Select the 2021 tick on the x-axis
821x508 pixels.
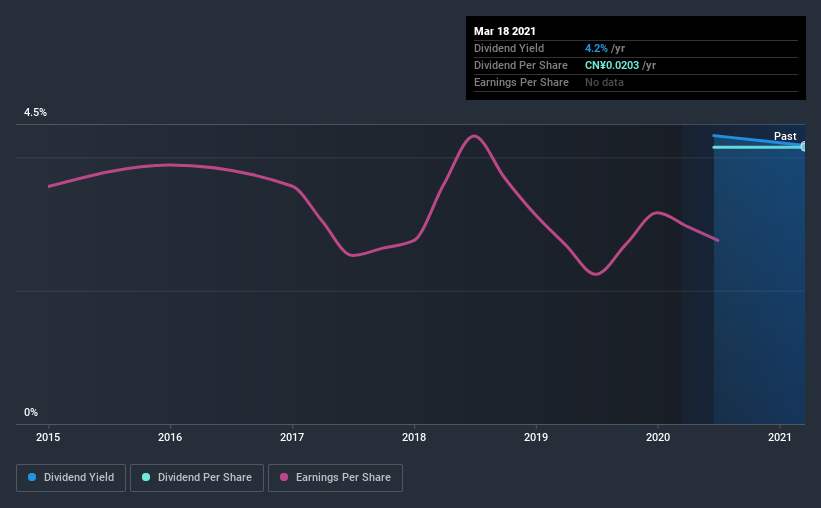click(x=780, y=437)
